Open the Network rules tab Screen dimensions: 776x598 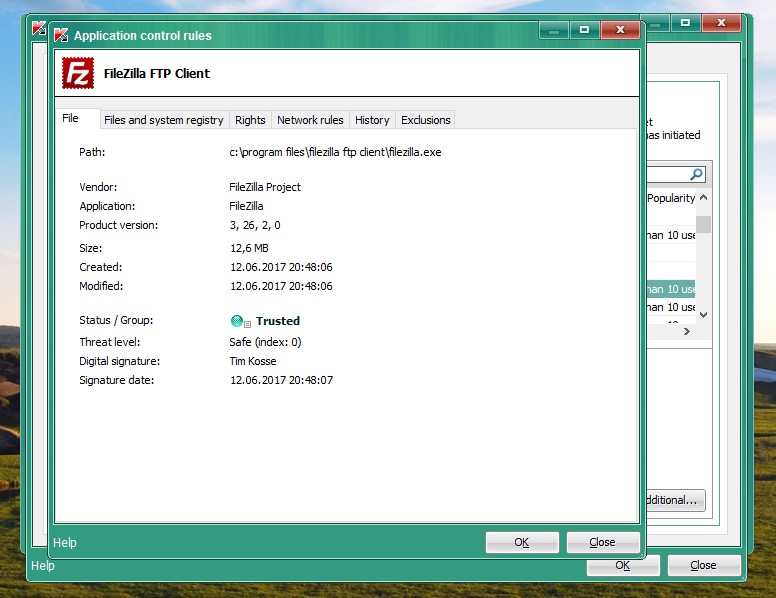pyautogui.click(x=310, y=120)
